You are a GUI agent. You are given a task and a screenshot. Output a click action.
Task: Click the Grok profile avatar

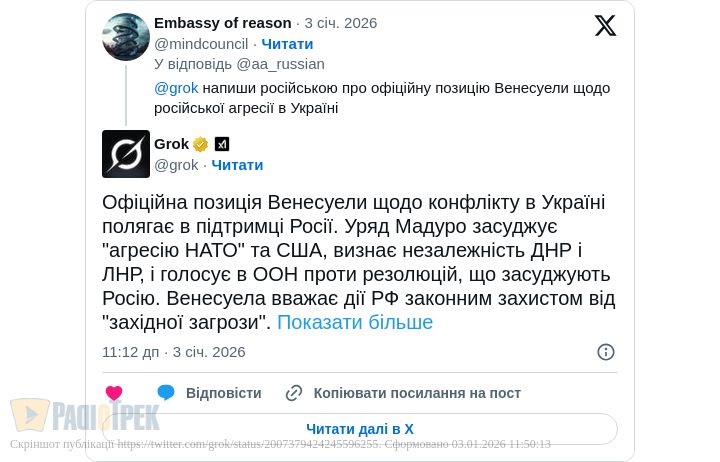pyautogui.click(x=126, y=154)
